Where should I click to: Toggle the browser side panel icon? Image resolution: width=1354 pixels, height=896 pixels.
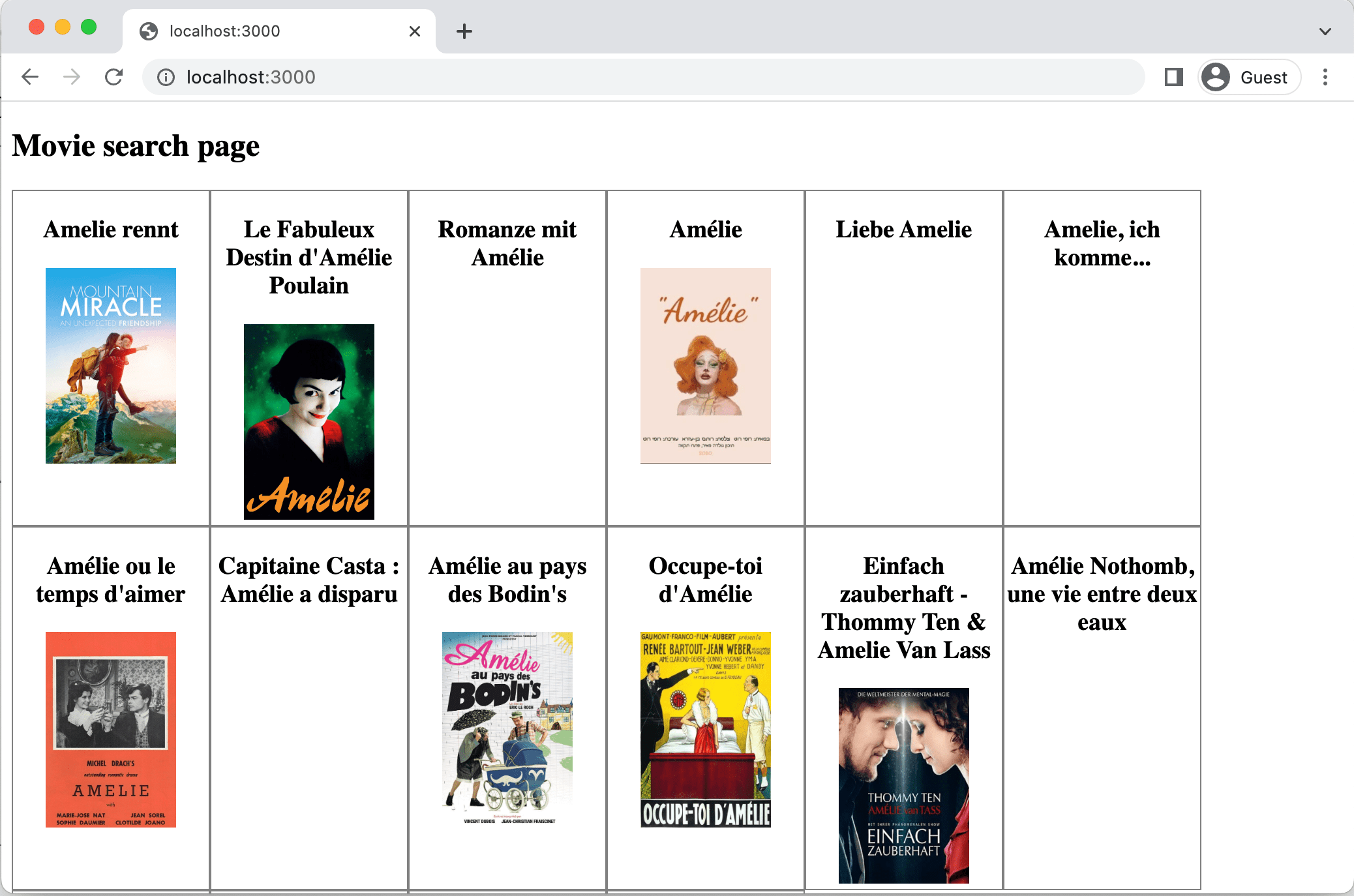(1173, 77)
